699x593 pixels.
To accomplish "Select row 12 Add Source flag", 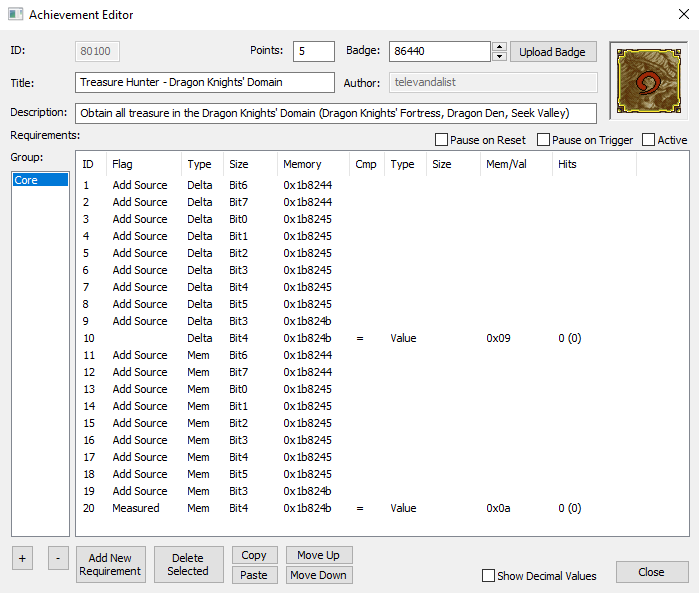I will 140,372.
